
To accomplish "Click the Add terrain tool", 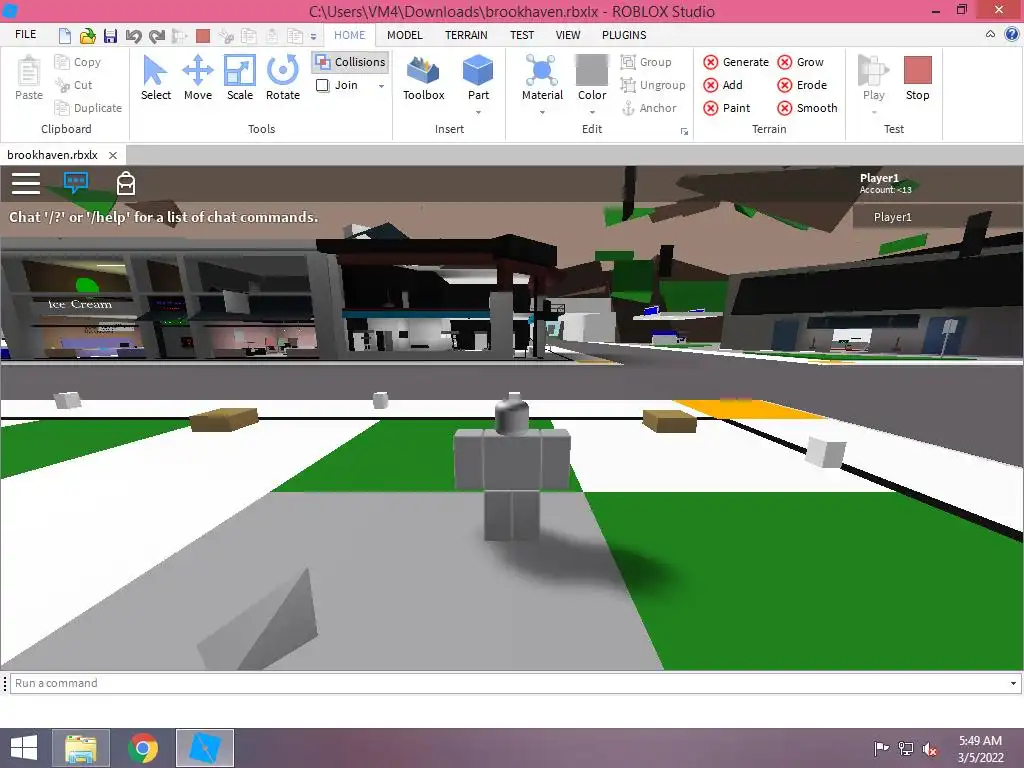I will (723, 85).
